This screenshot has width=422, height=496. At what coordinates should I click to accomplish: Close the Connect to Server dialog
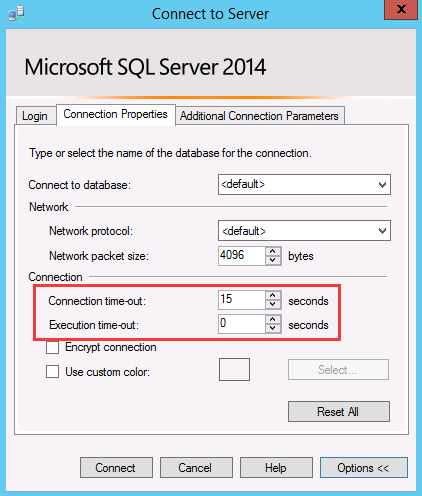tap(401, 10)
